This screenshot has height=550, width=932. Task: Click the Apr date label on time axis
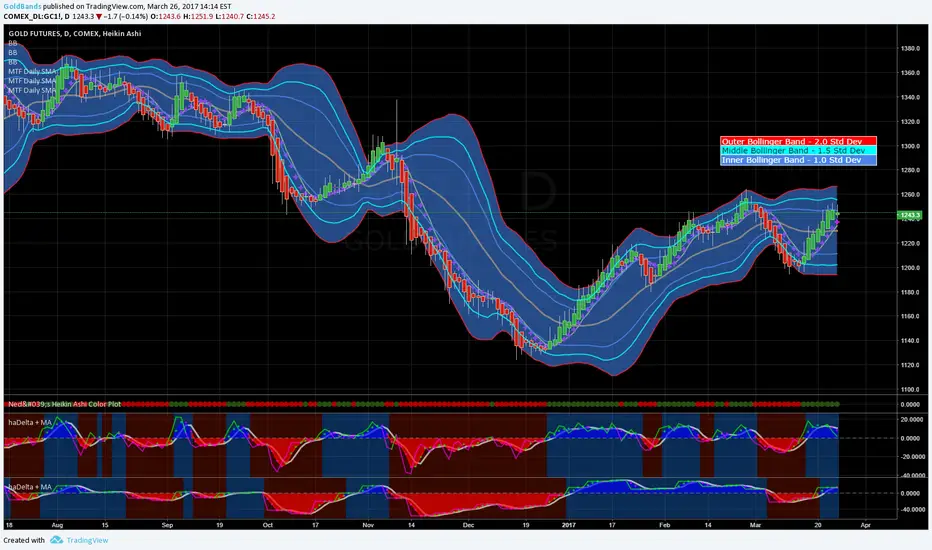click(x=865, y=525)
